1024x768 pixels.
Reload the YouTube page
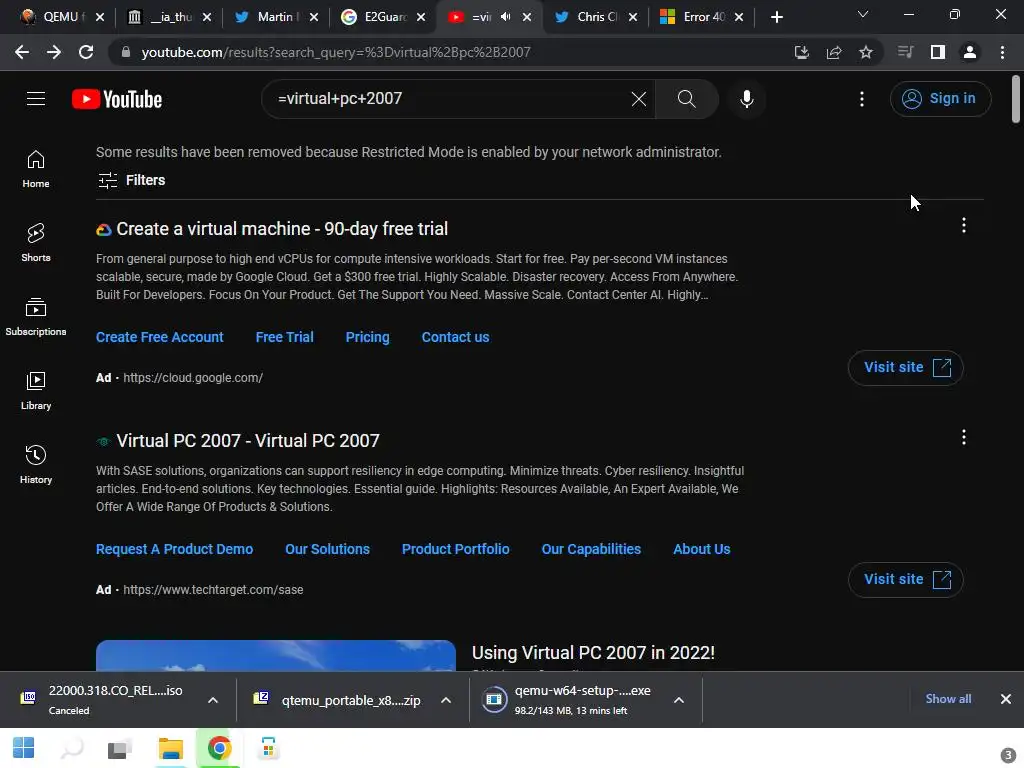(x=86, y=52)
